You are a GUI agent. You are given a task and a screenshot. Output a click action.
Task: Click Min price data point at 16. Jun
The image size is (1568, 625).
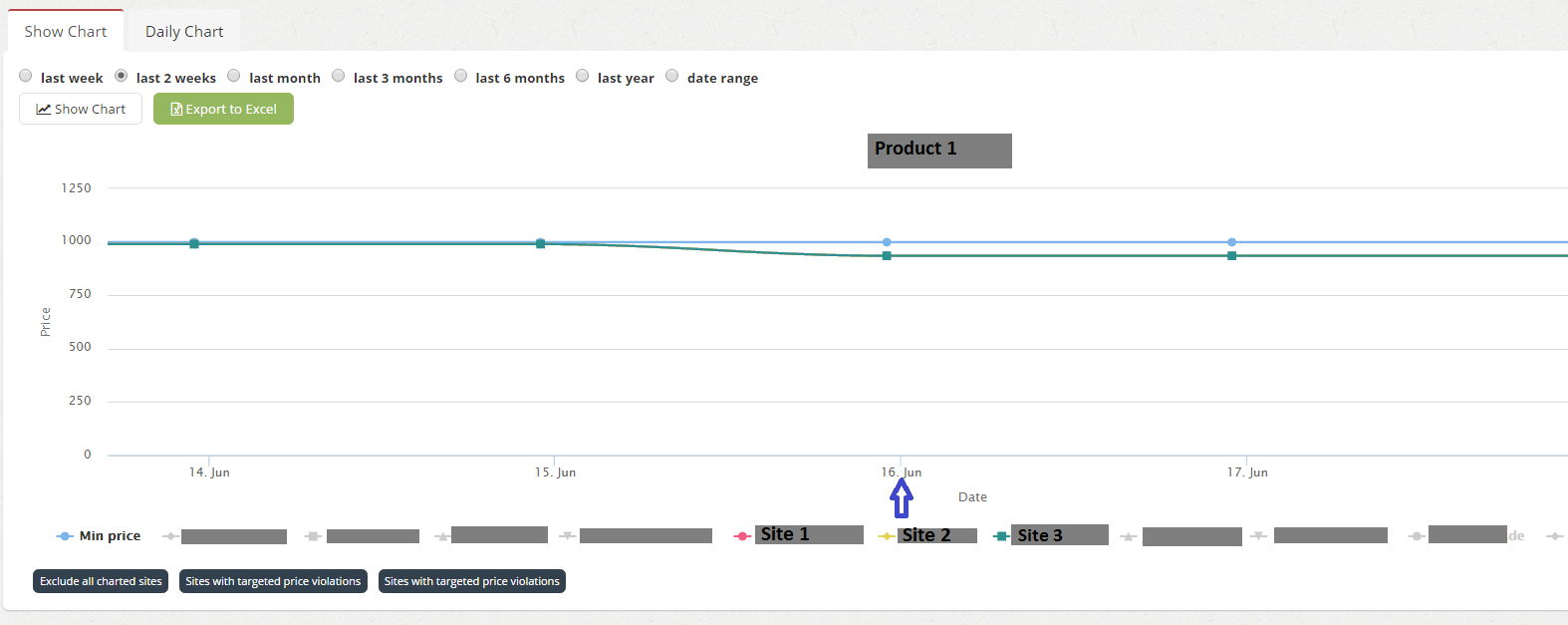[887, 242]
